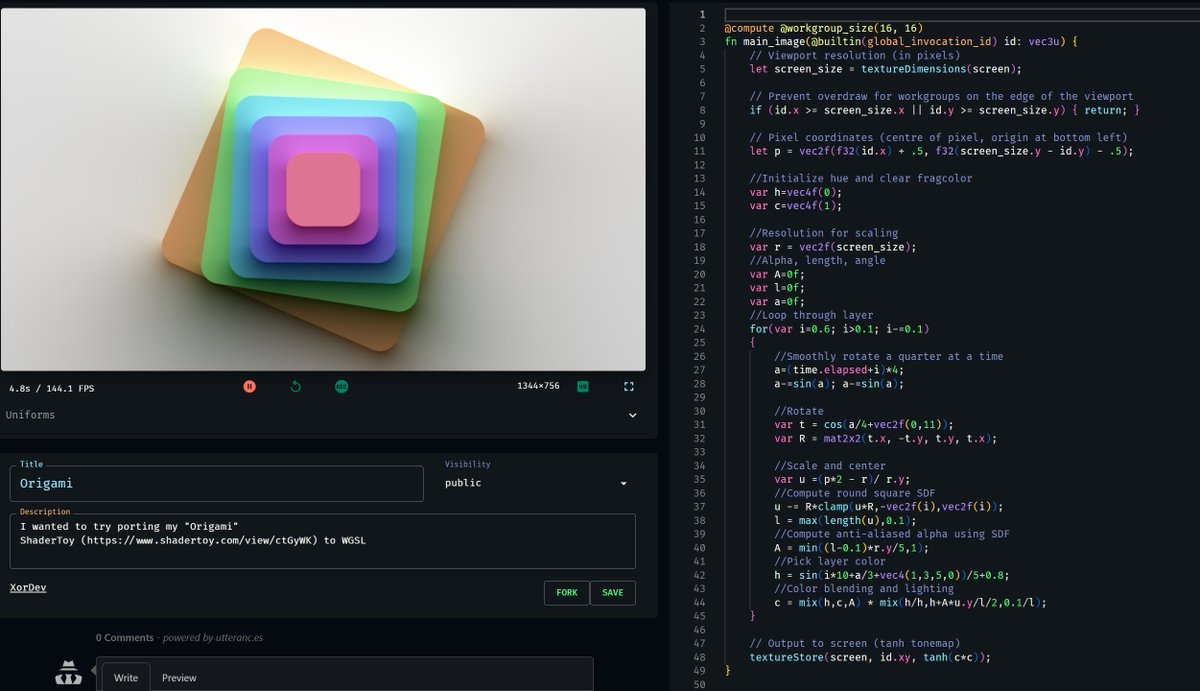Screen dimensions: 1200x691
Task: Fork the Origami shader
Action: (566, 592)
